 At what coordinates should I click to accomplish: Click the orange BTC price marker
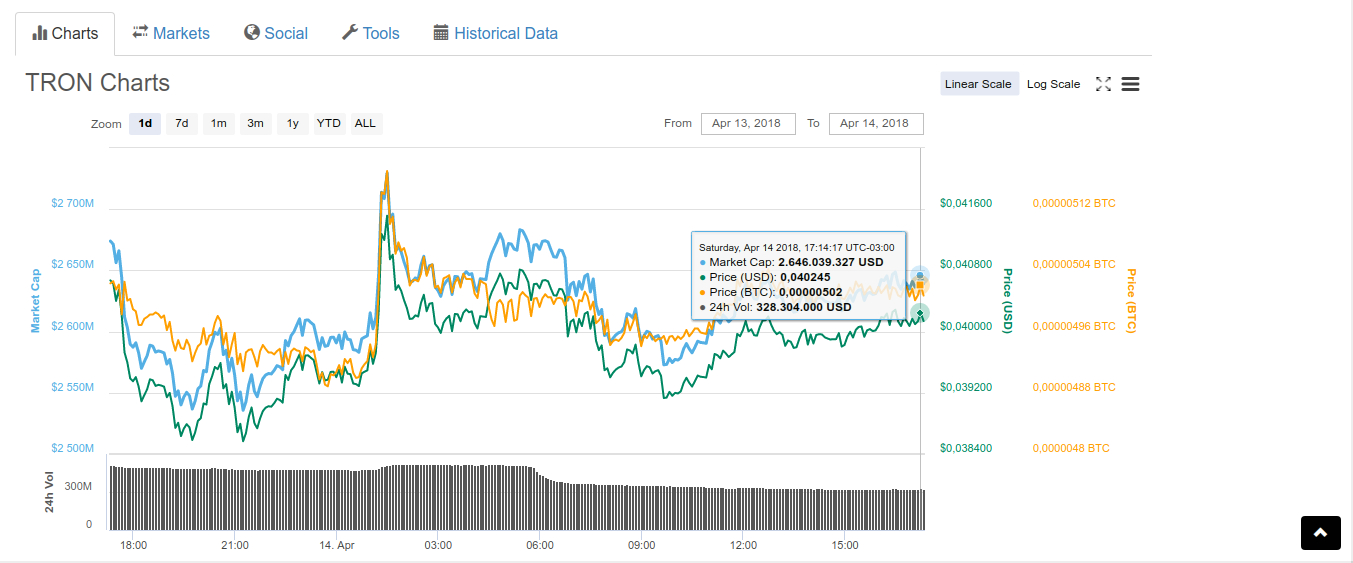[920, 287]
